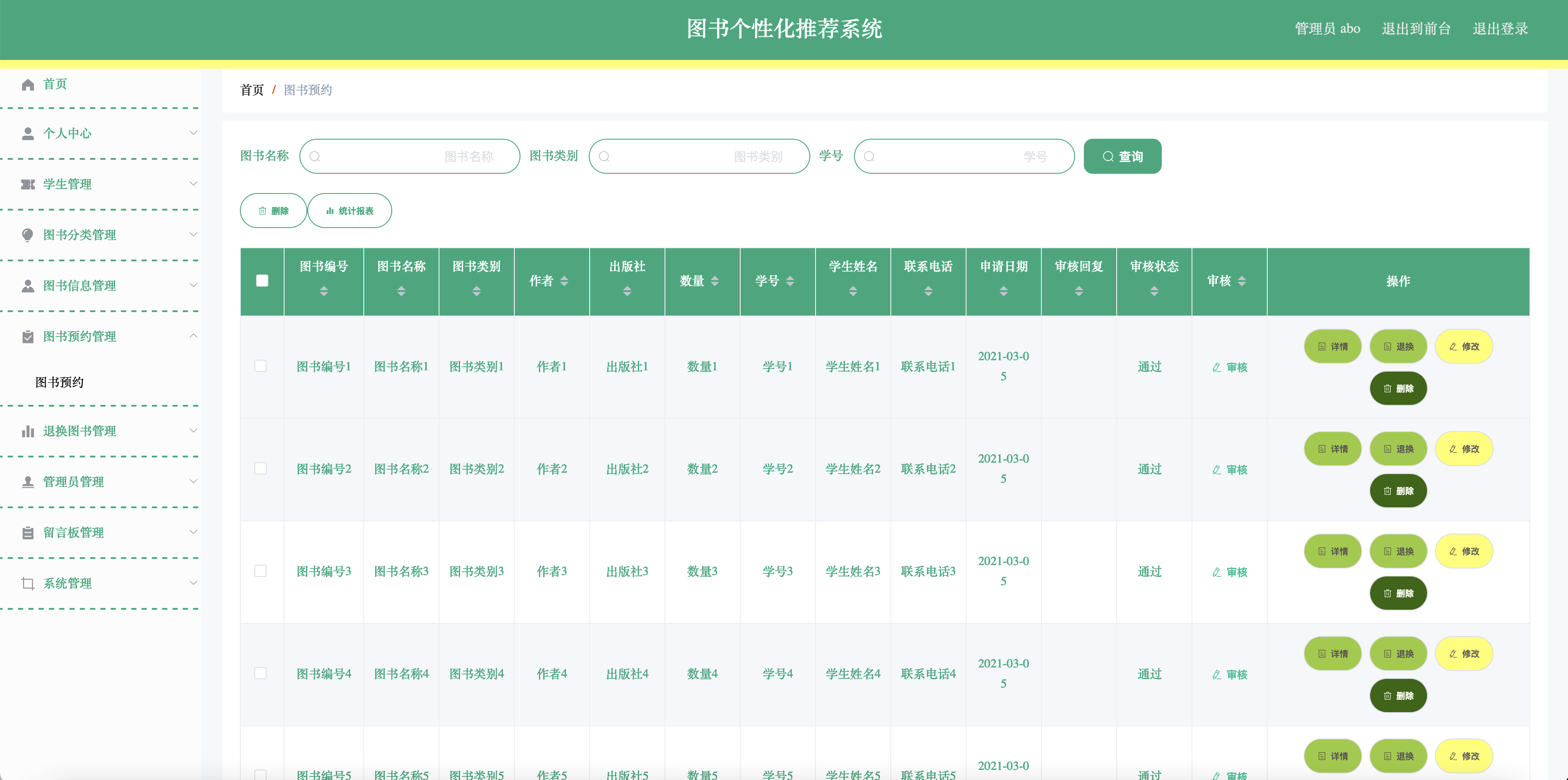Click the magnifier icon in 图书类别 search field

coord(605,156)
